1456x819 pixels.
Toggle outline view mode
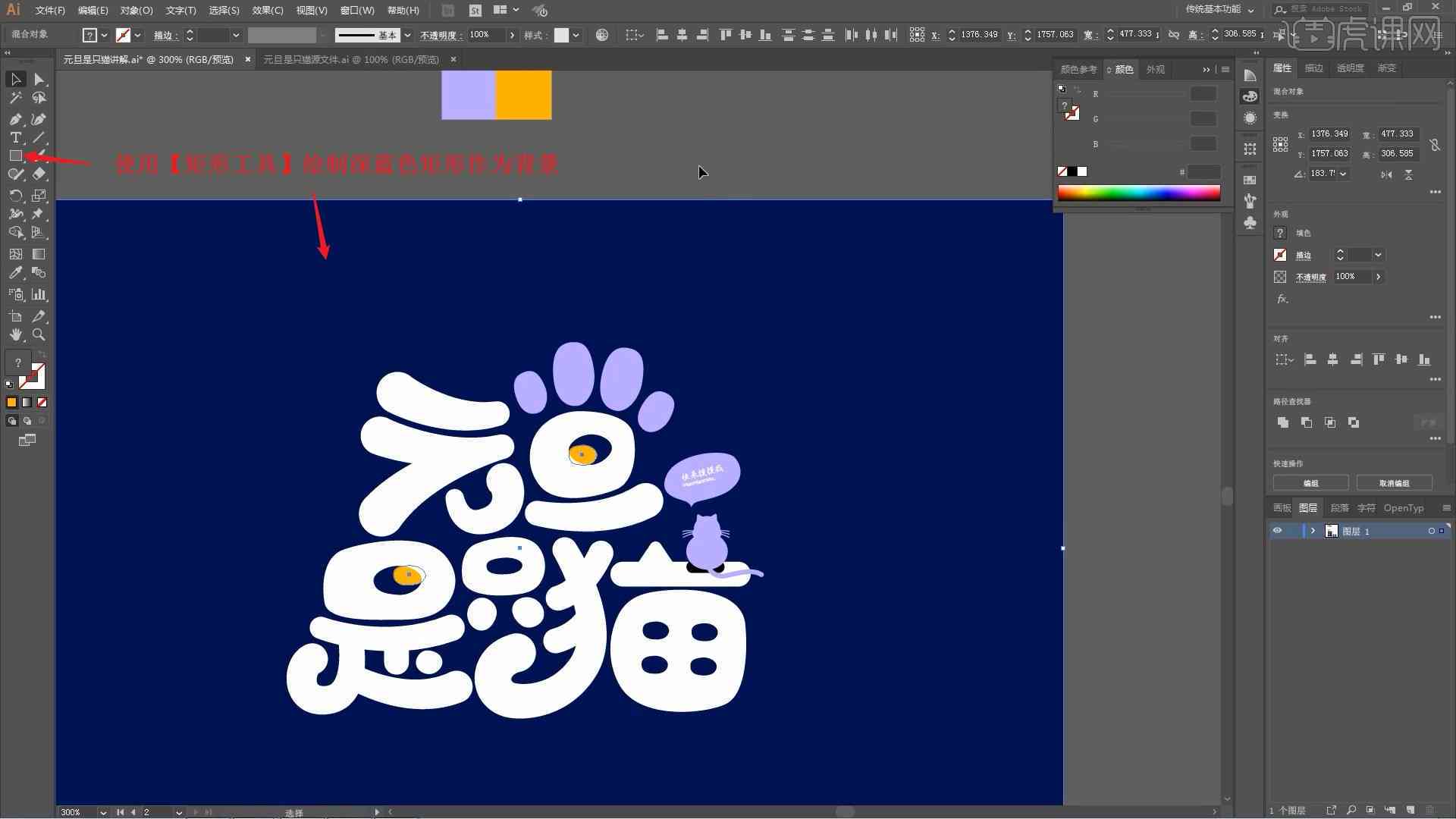tap(310, 9)
